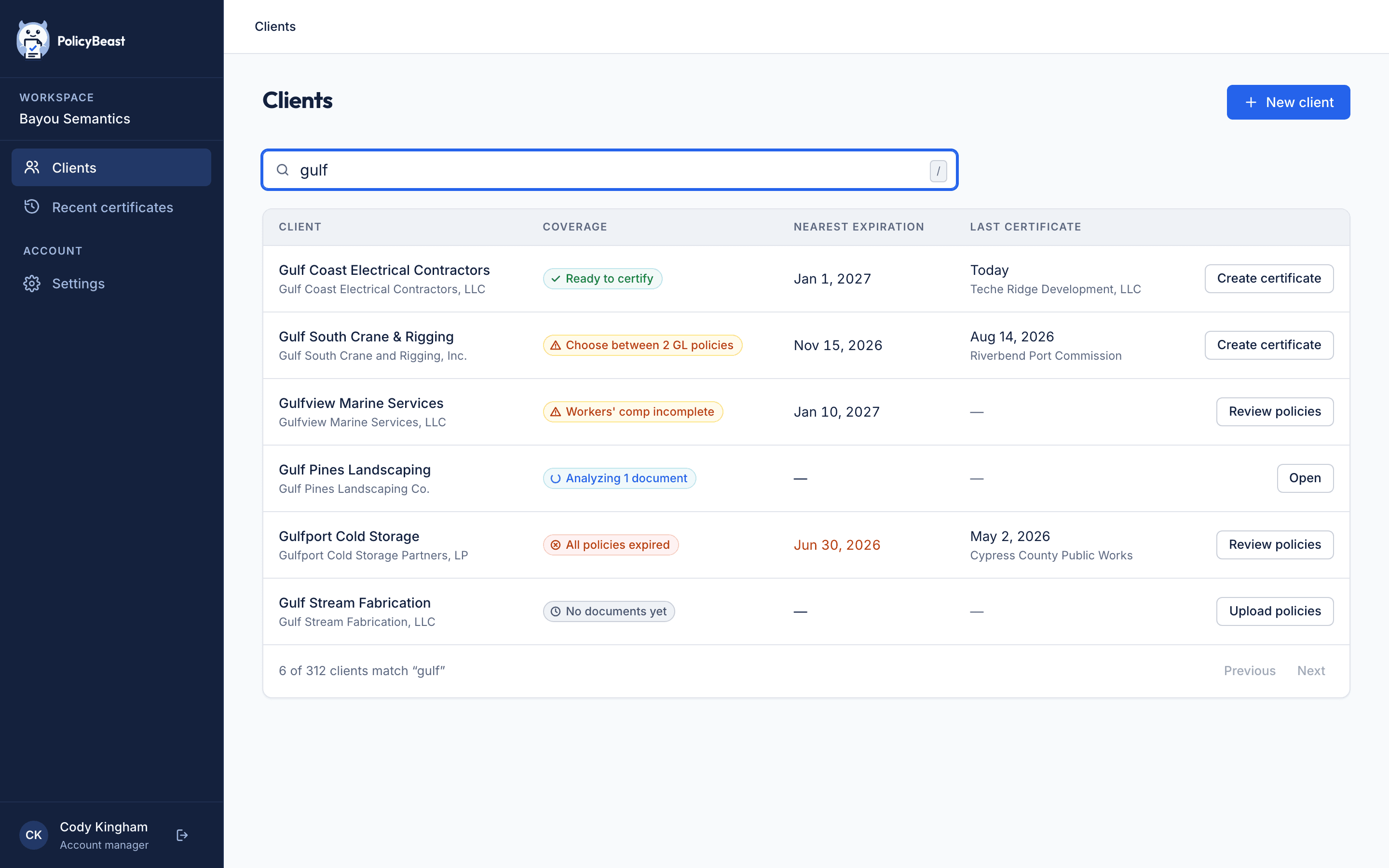
Task: Click Bayou Semantics workspace name
Action: (x=75, y=119)
